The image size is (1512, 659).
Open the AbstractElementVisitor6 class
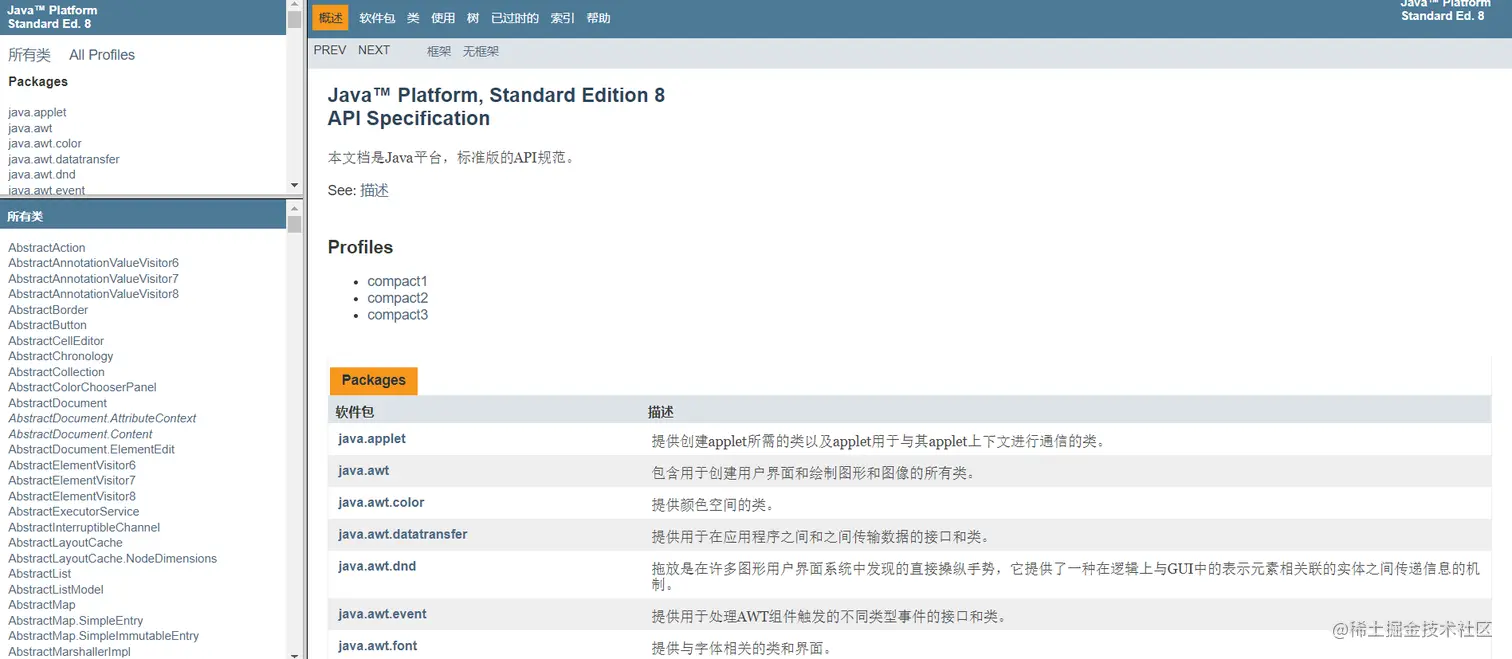(72, 465)
